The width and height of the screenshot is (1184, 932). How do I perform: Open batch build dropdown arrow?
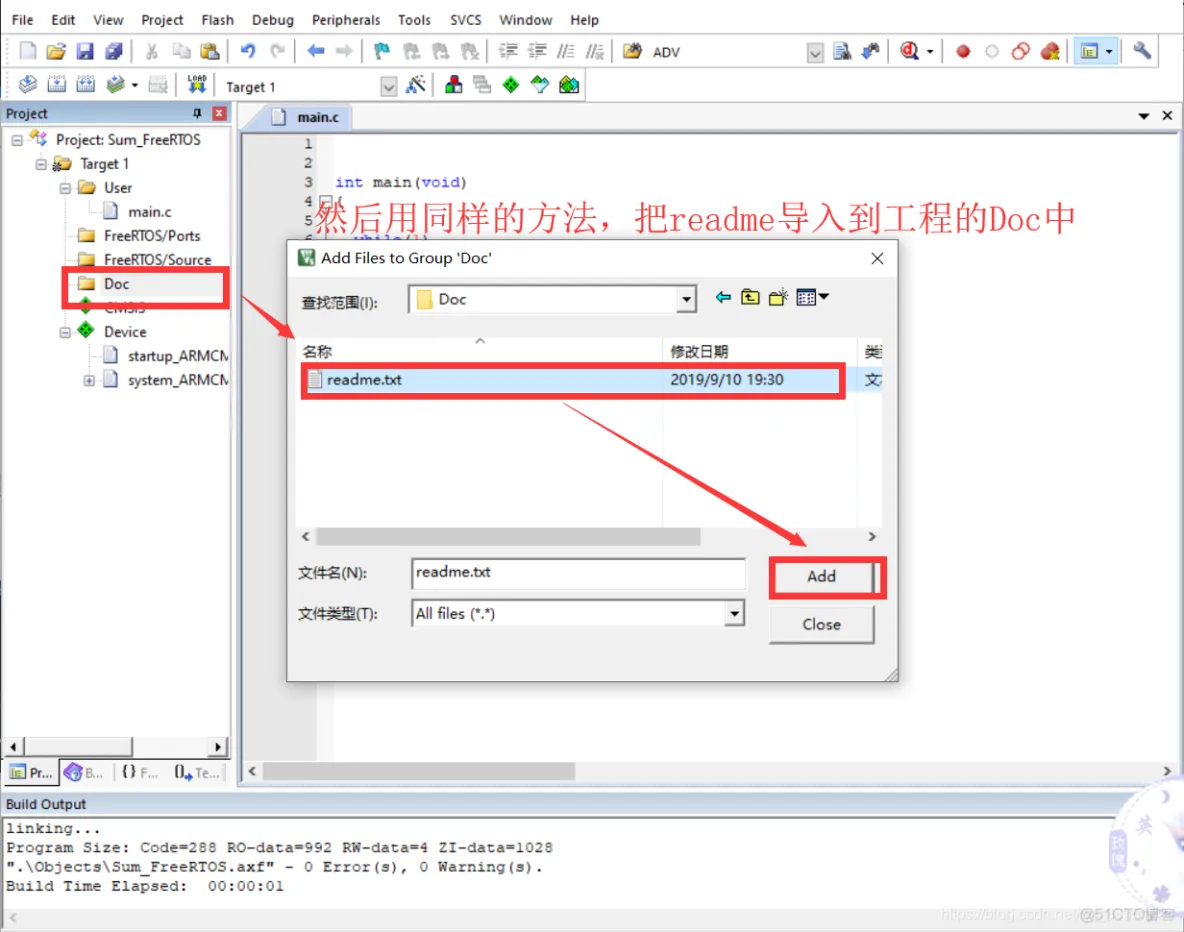[x=134, y=85]
